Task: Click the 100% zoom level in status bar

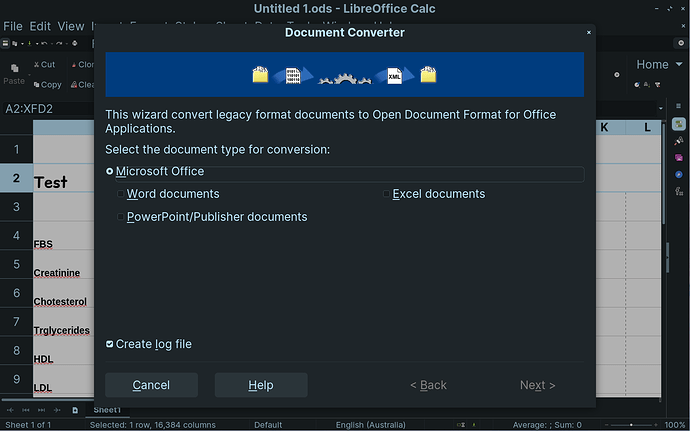Action: 675,425
